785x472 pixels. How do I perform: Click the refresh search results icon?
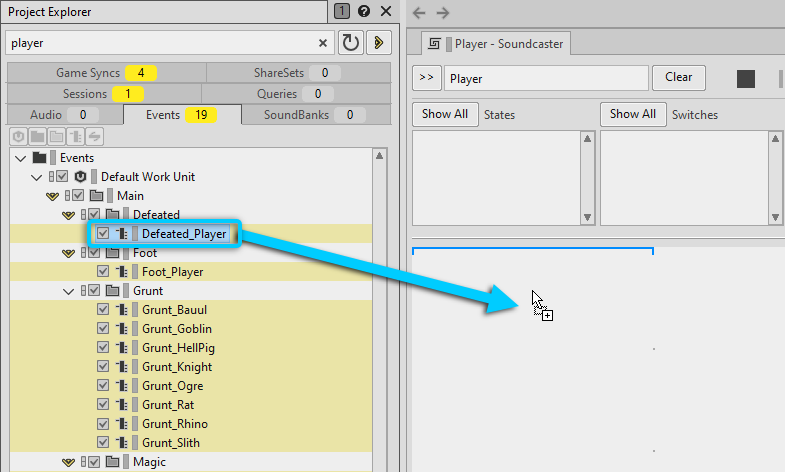(x=350, y=43)
